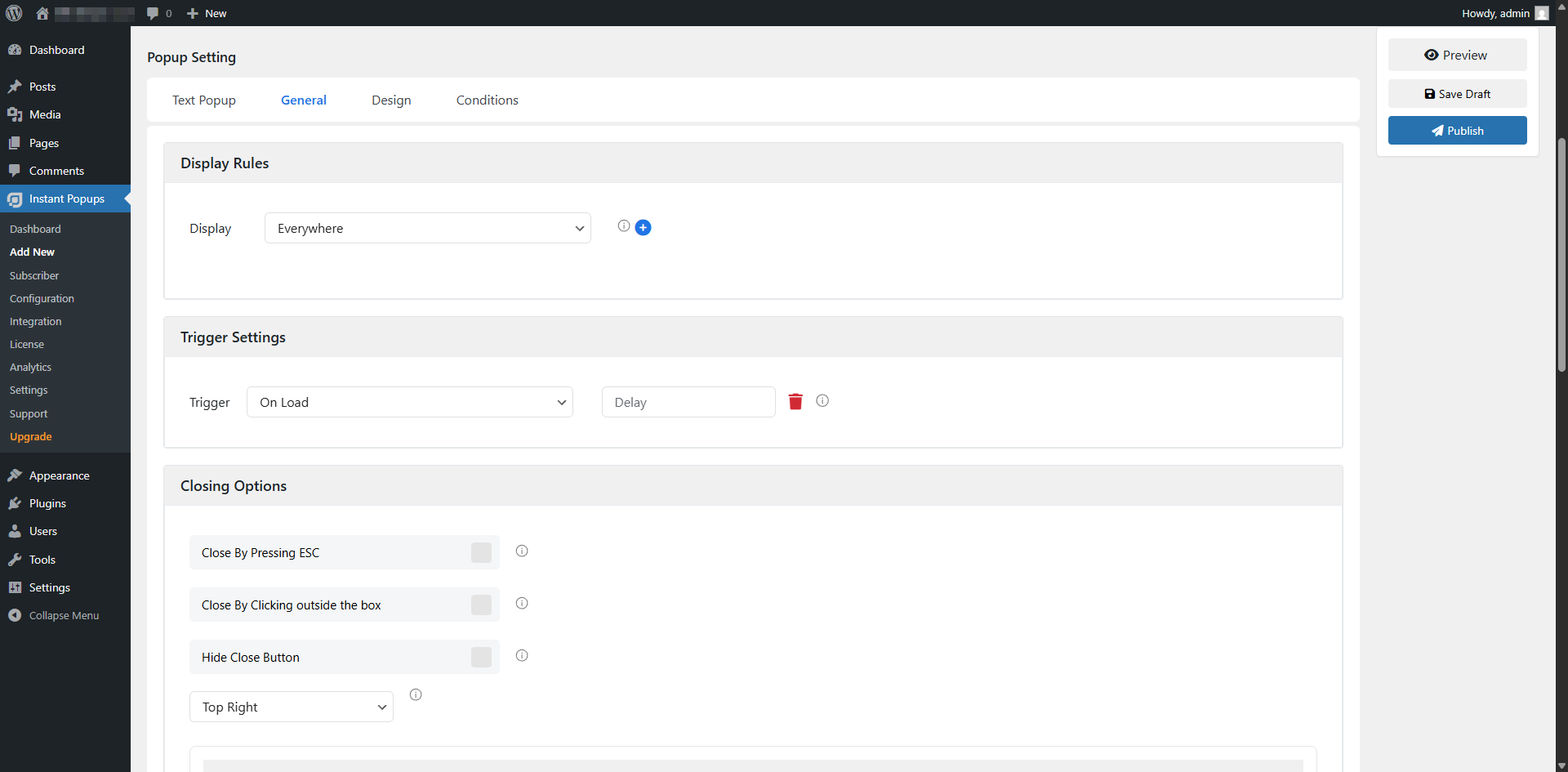This screenshot has height=772, width=1568.
Task: Open Instant Popups Dashboard submenu
Action: 35,230
